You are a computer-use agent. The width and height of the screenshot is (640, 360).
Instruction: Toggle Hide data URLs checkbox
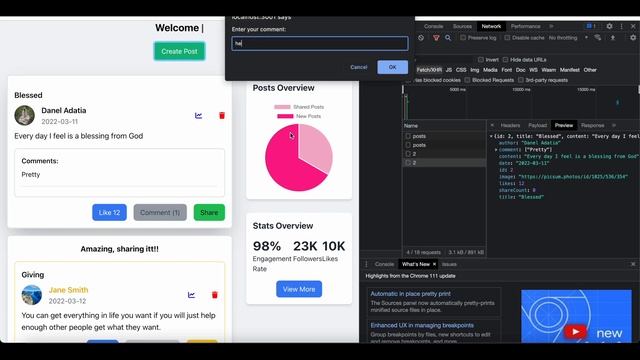click(505, 60)
